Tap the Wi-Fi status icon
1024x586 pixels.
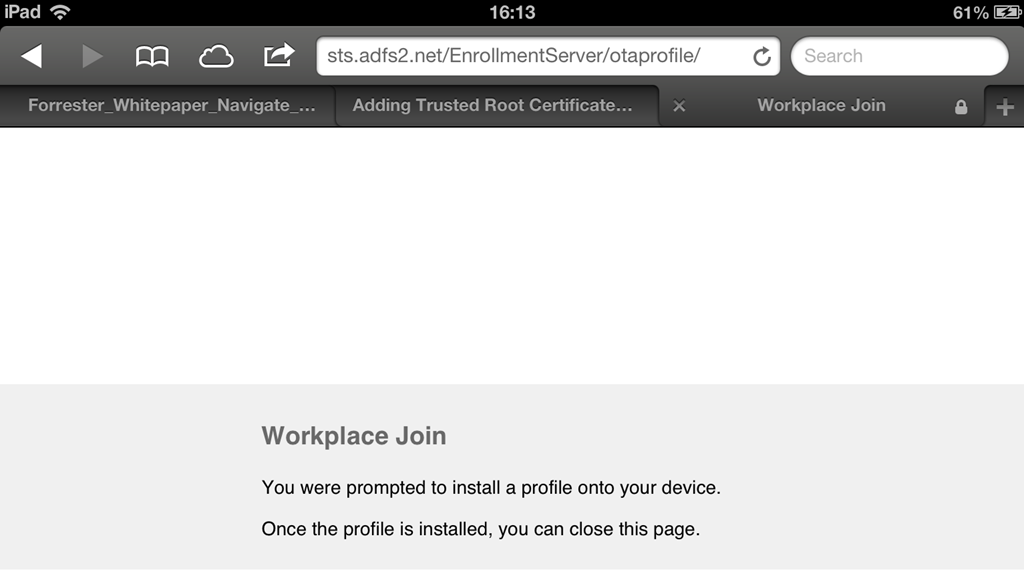tap(60, 12)
